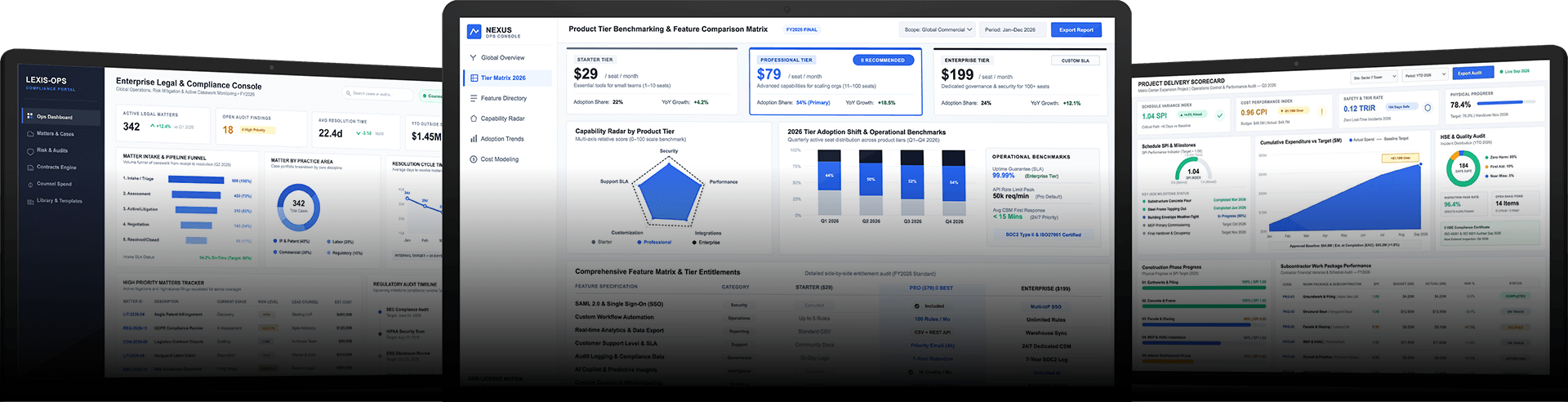Screen dimensions: 1568x402
Task: Click the Export Report button
Action: pyautogui.click(x=1076, y=29)
